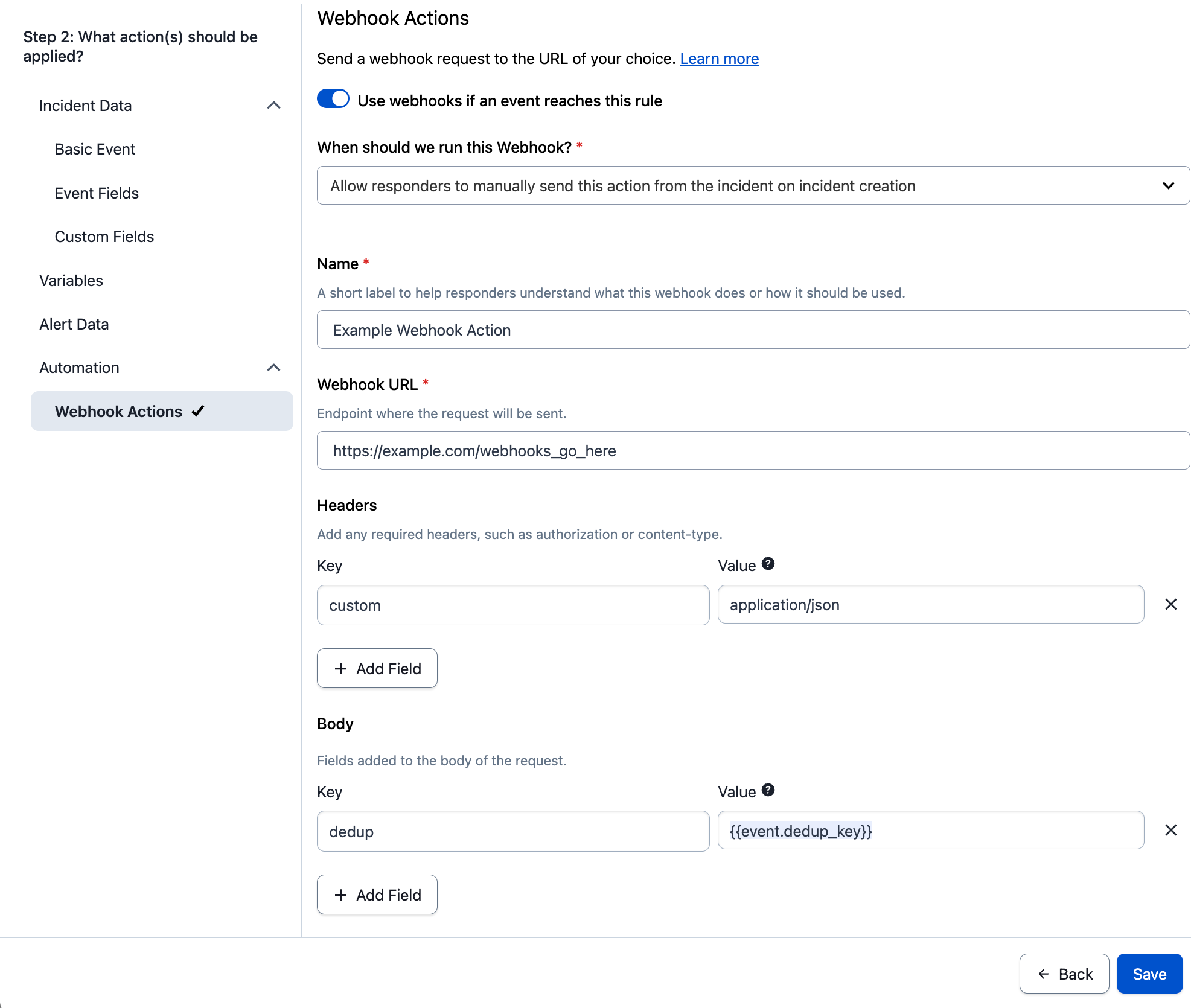Click Body Value help icon
Image resolution: width=1191 pixels, height=1008 pixels.
click(x=768, y=790)
